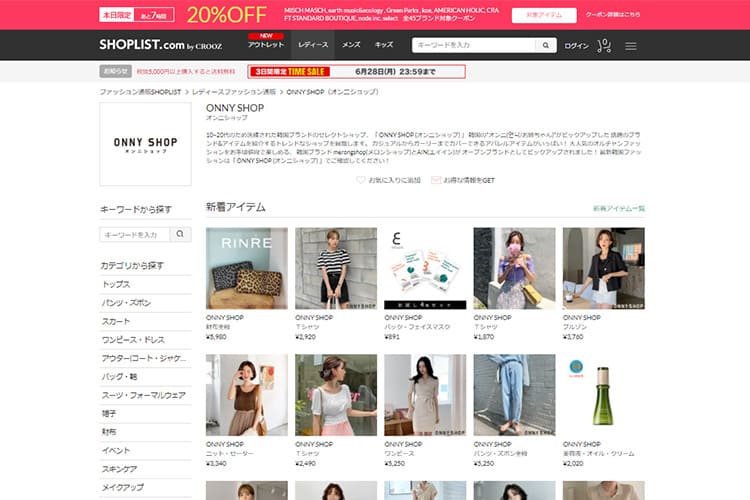The width and height of the screenshot is (750, 500).
Task: Select スカート category
Action: 145,322
